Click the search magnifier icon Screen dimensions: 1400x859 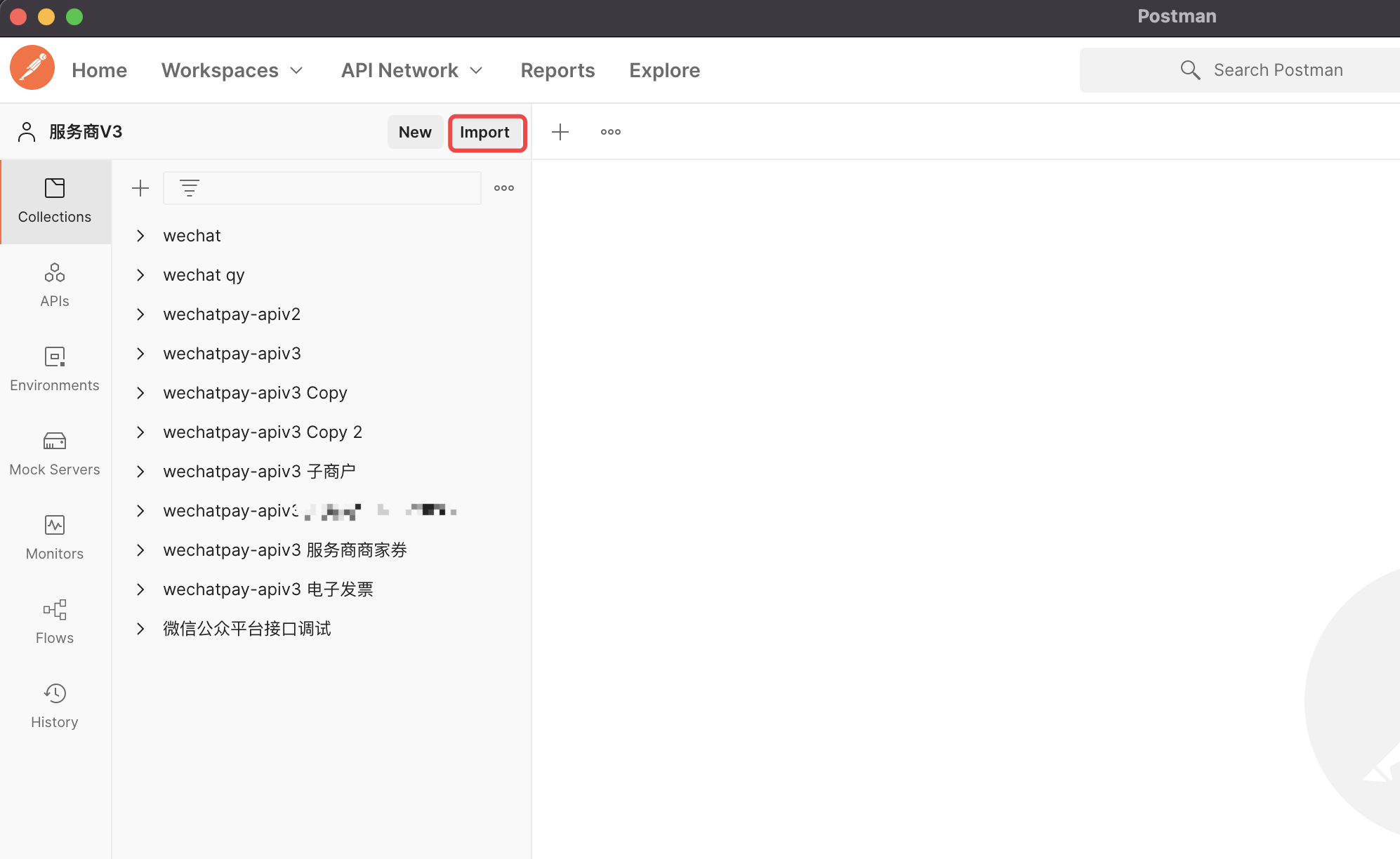tap(1190, 70)
